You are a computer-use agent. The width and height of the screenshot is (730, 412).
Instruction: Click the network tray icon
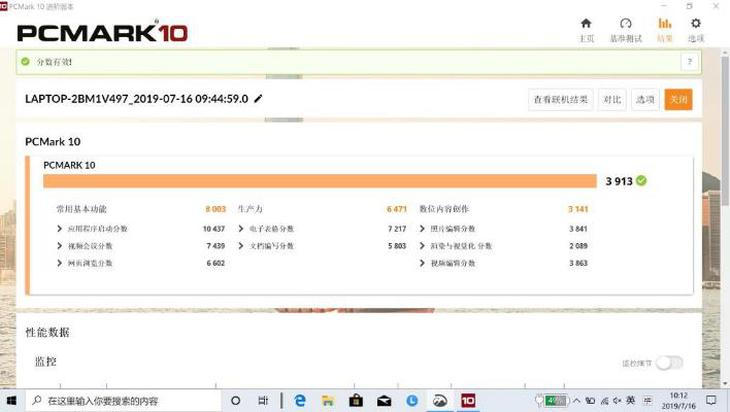pos(604,400)
